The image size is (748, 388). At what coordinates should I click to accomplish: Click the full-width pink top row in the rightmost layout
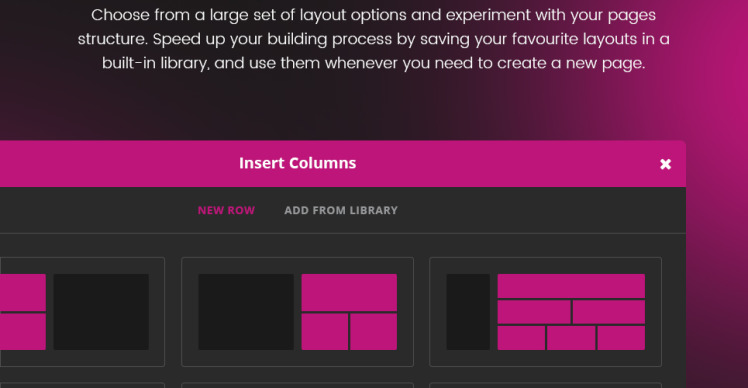tap(571, 286)
